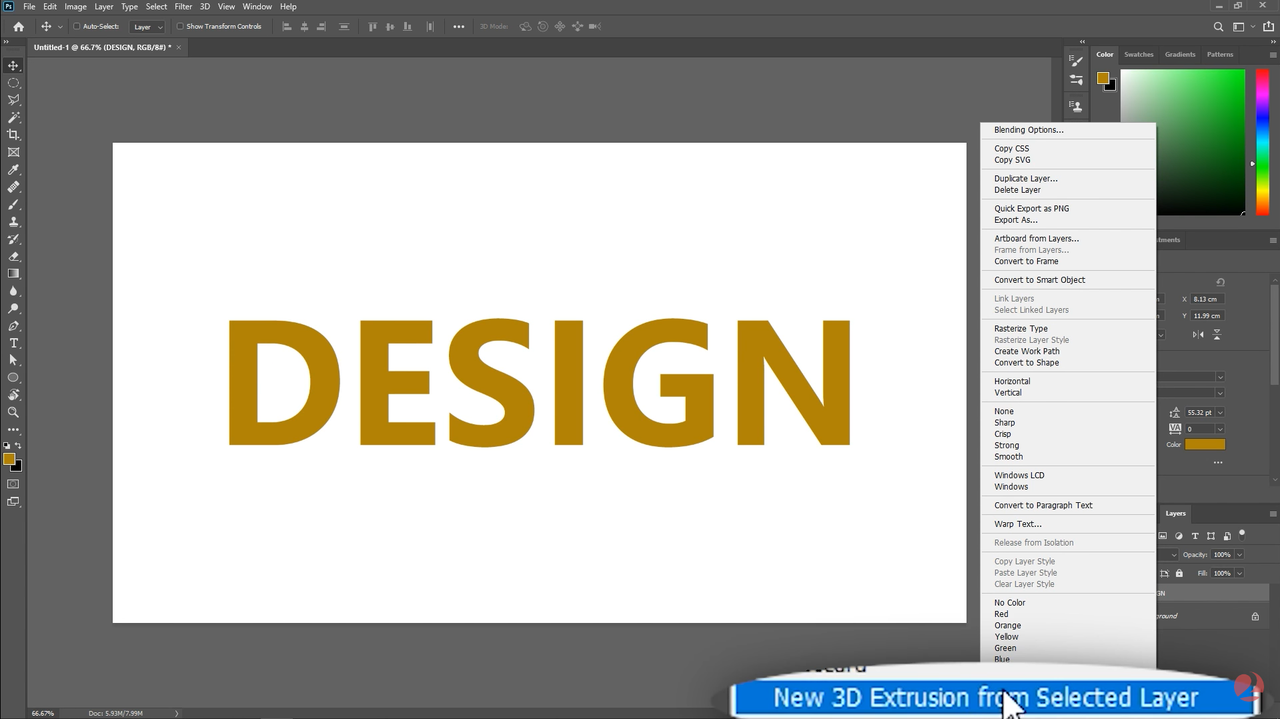Open the font size 55.32 pt dropdown
This screenshot has width=1280, height=719.
tap(1220, 412)
